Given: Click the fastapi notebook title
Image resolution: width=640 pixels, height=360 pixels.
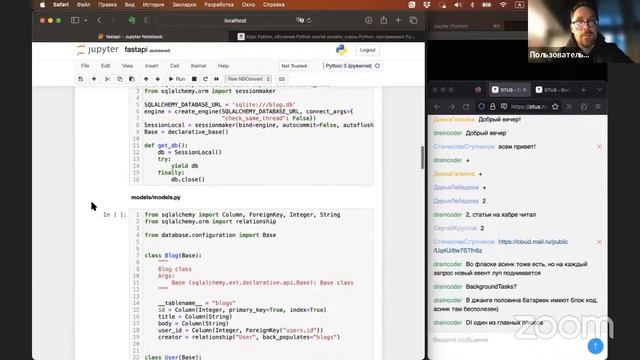Looking at the screenshot, I should click(x=136, y=50).
